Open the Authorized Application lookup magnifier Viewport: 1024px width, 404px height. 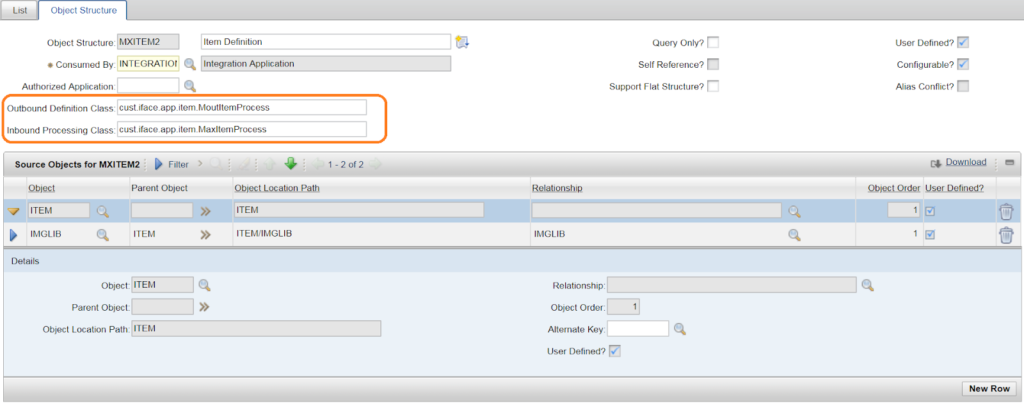click(189, 85)
